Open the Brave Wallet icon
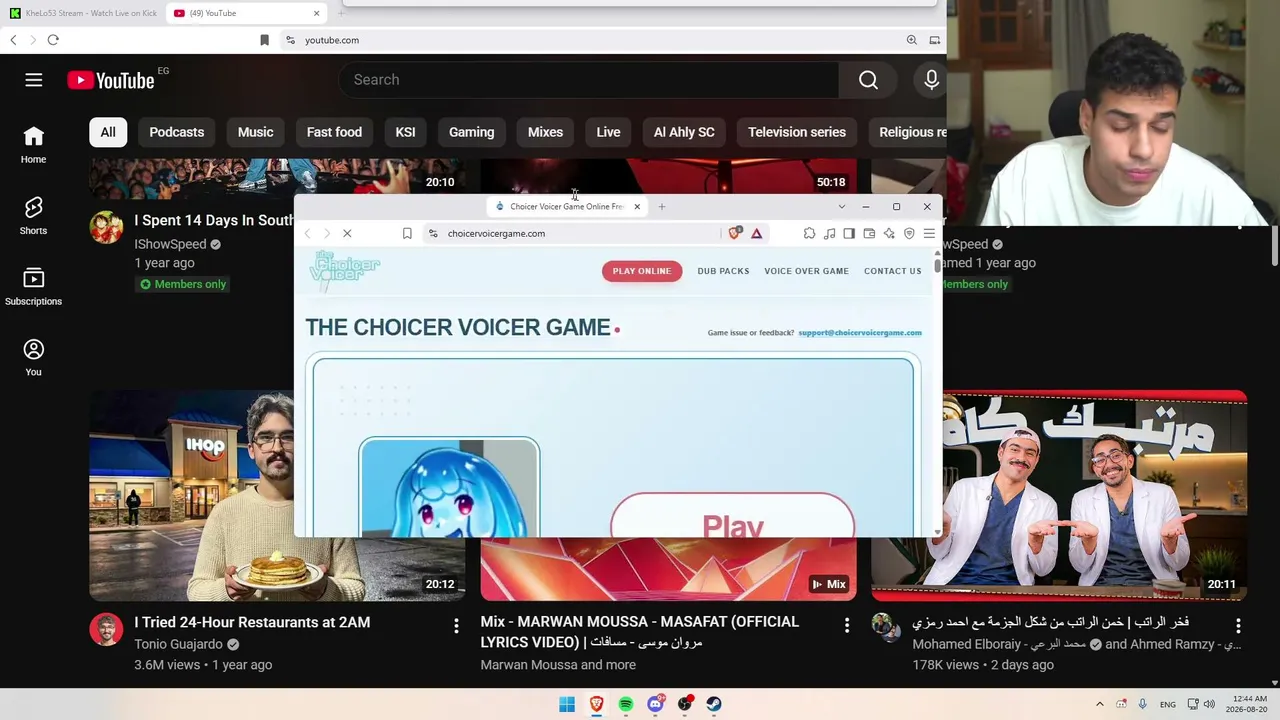This screenshot has height=720, width=1280. (869, 233)
